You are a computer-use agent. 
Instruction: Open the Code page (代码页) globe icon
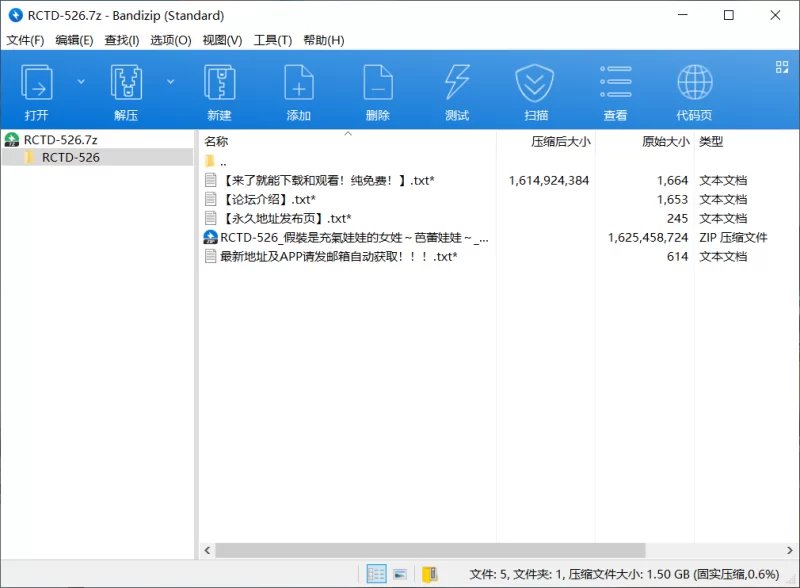694,83
